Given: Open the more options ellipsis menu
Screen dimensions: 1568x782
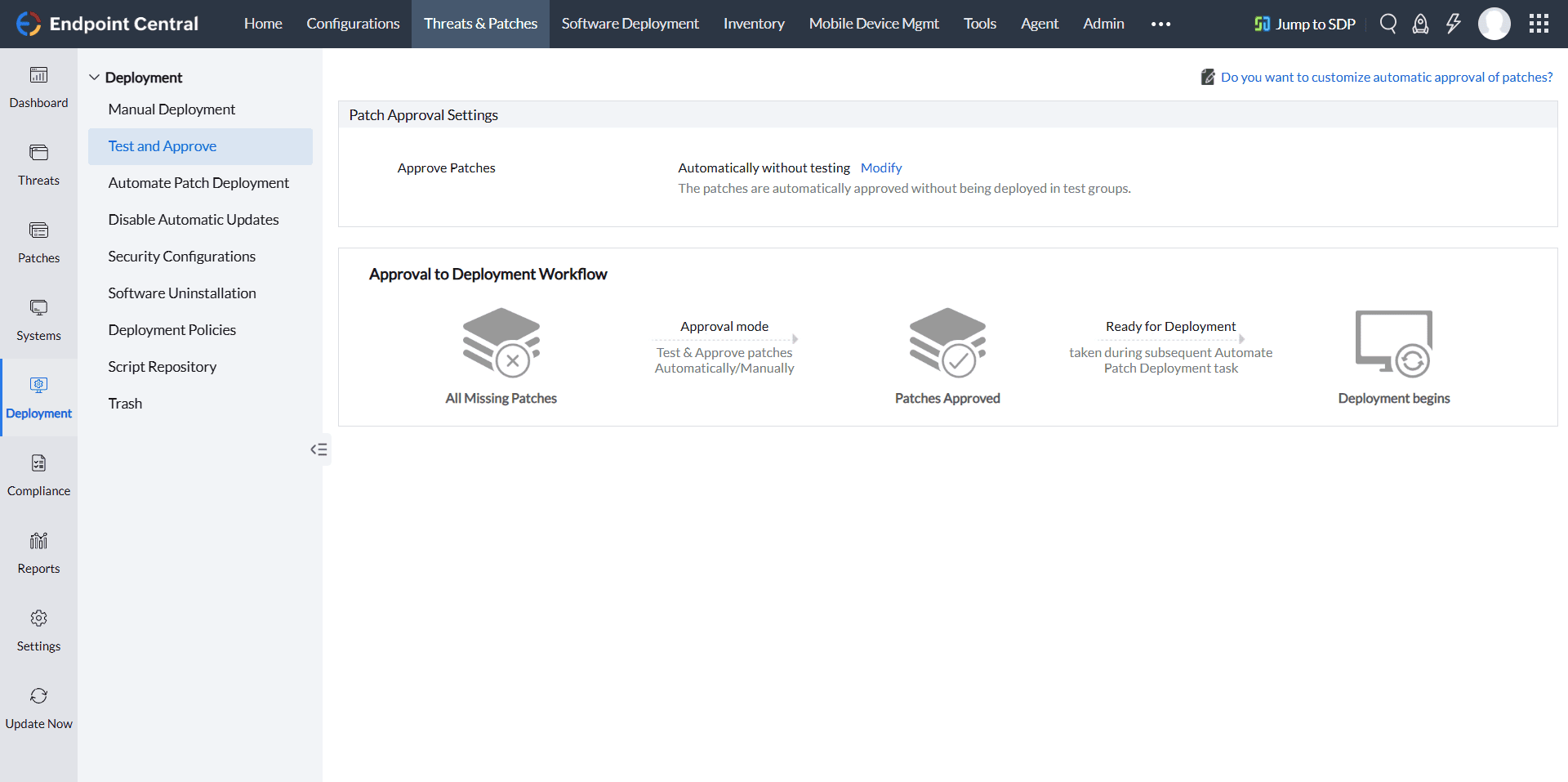Looking at the screenshot, I should coord(1160,24).
